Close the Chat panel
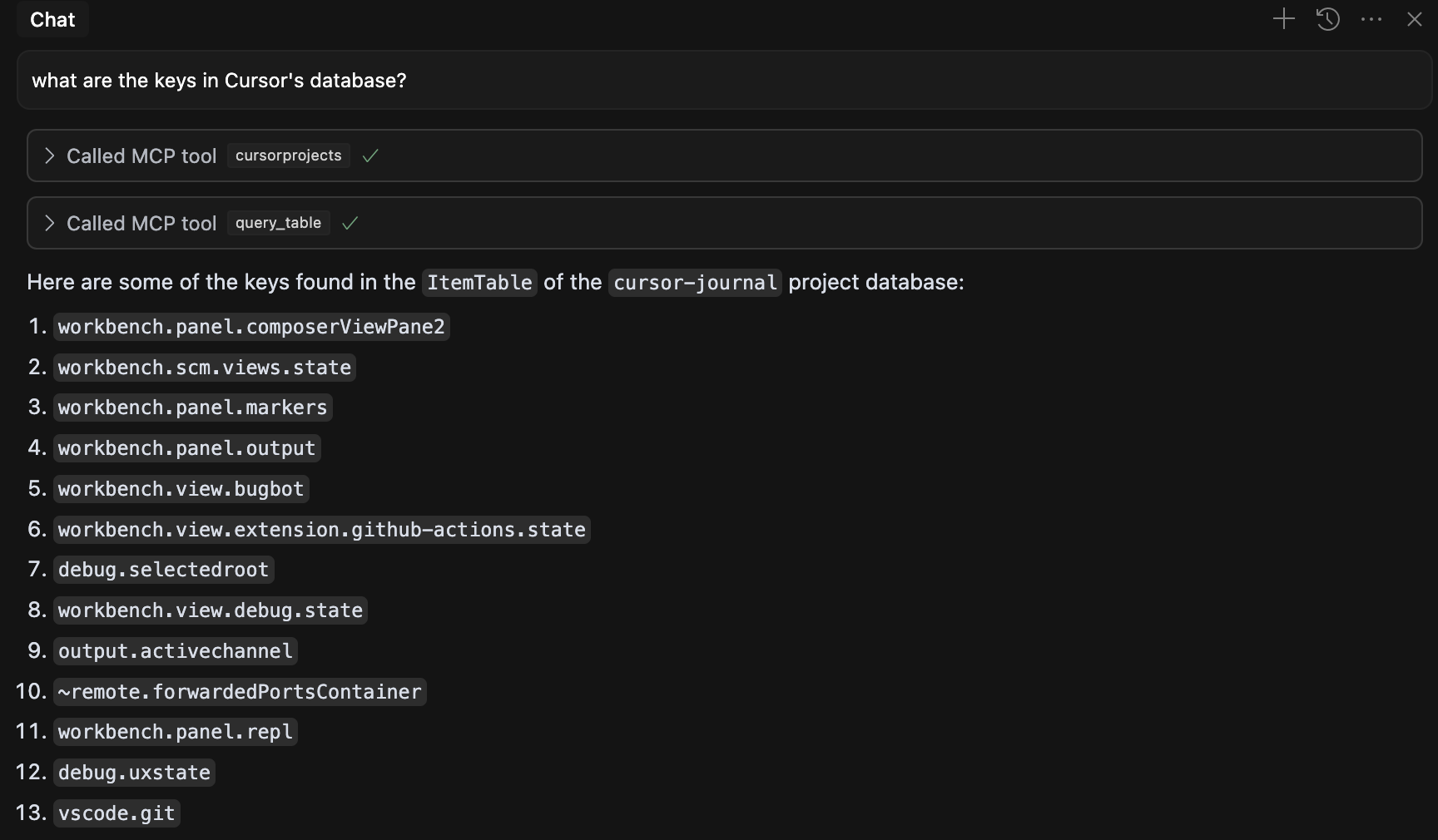1438x840 pixels. (1415, 19)
